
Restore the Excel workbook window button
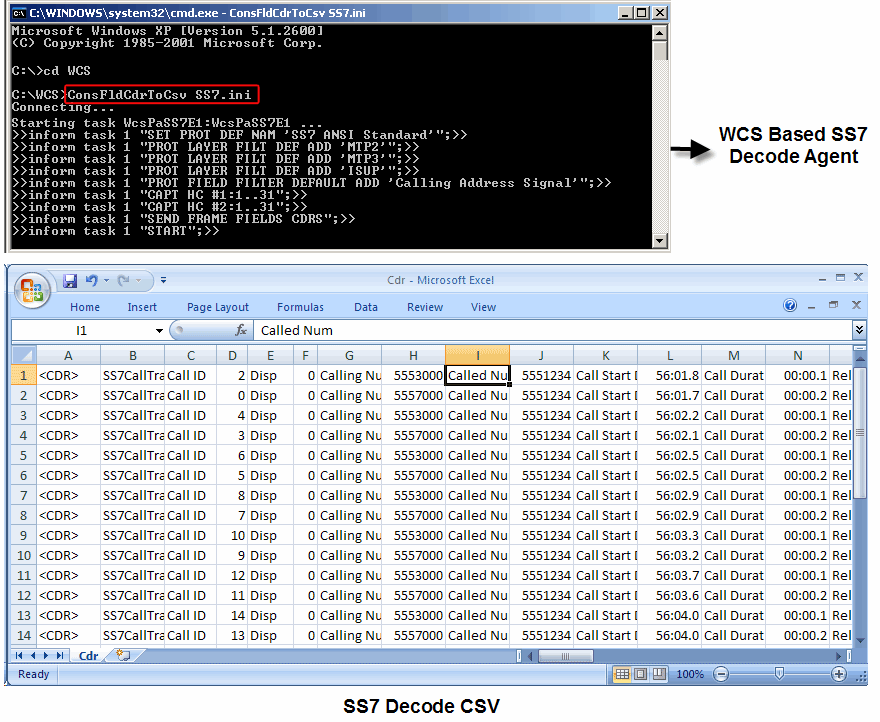pos(833,305)
